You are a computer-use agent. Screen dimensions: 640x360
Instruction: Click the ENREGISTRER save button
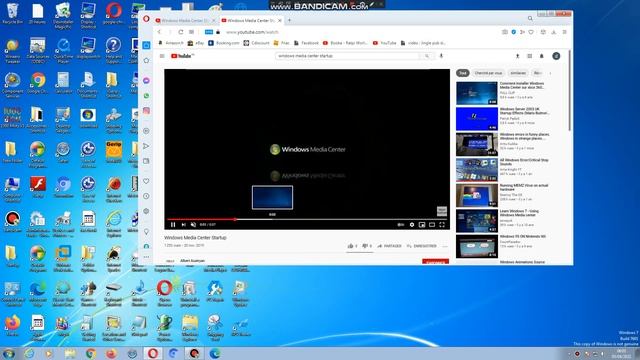[422, 246]
